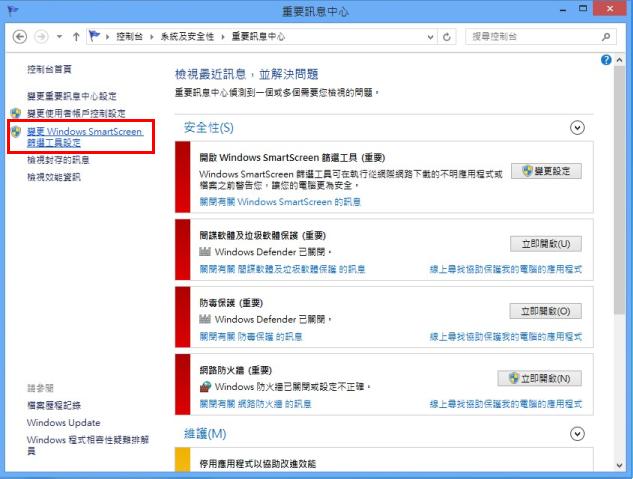The width and height of the screenshot is (633, 479).
Task: Click Defender icon in 防毒保護 row
Action: coord(205,319)
